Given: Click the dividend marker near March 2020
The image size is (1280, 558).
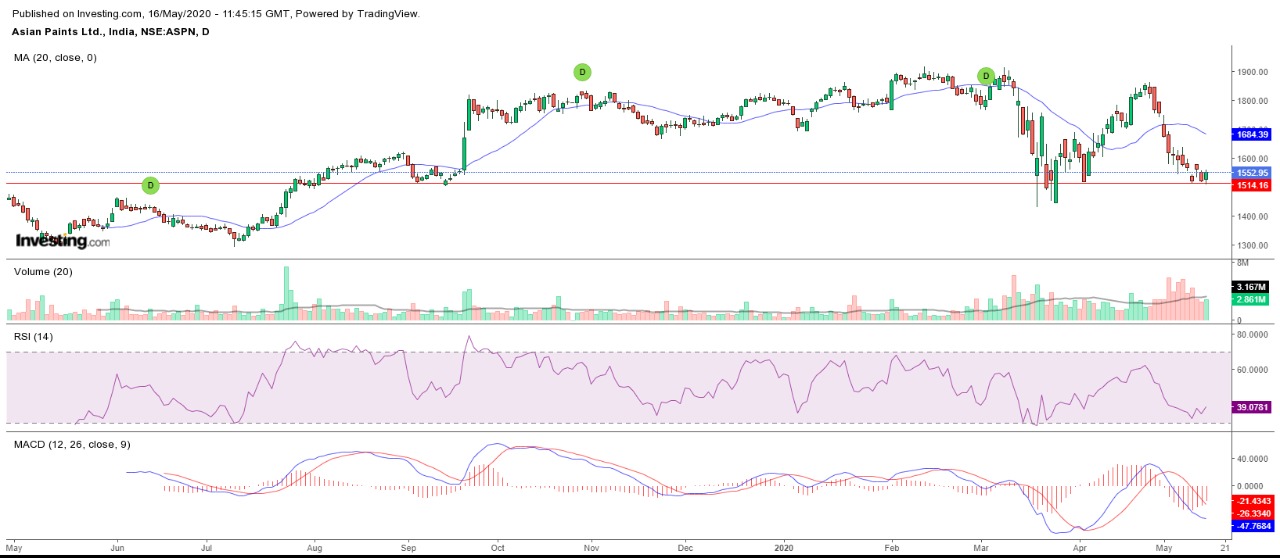Looking at the screenshot, I should 986,76.
